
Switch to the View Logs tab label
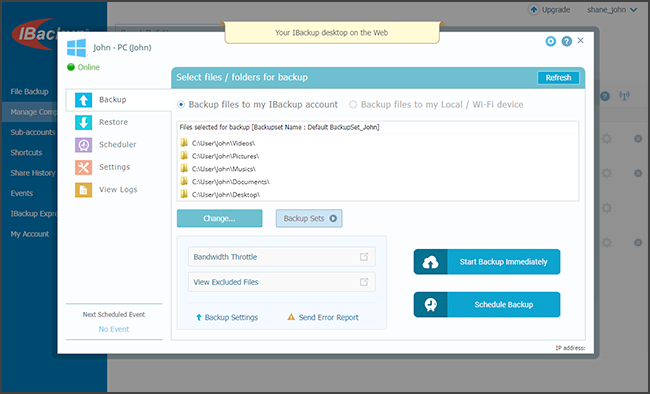[x=118, y=190]
